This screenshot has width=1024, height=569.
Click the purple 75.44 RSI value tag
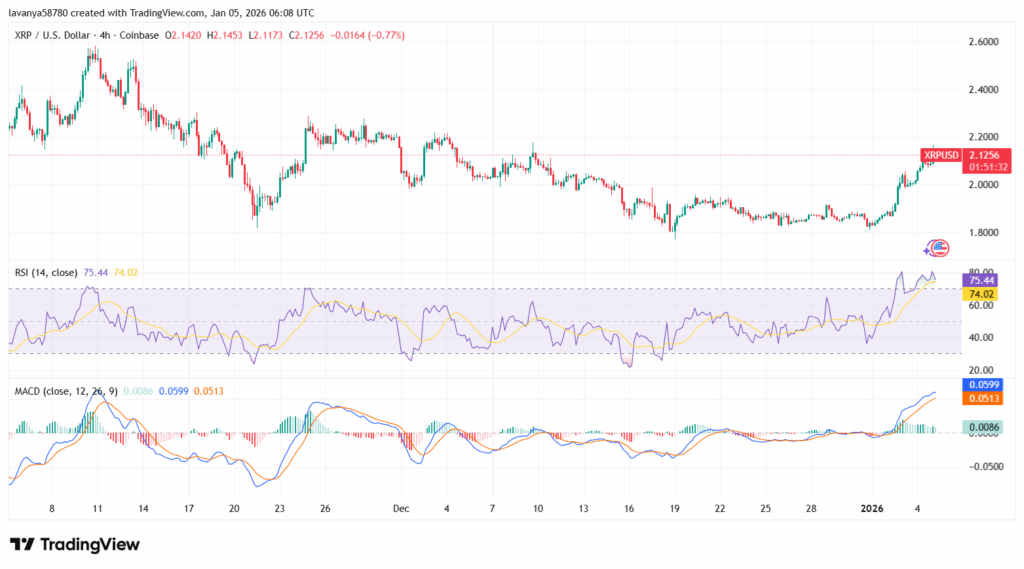click(x=980, y=282)
